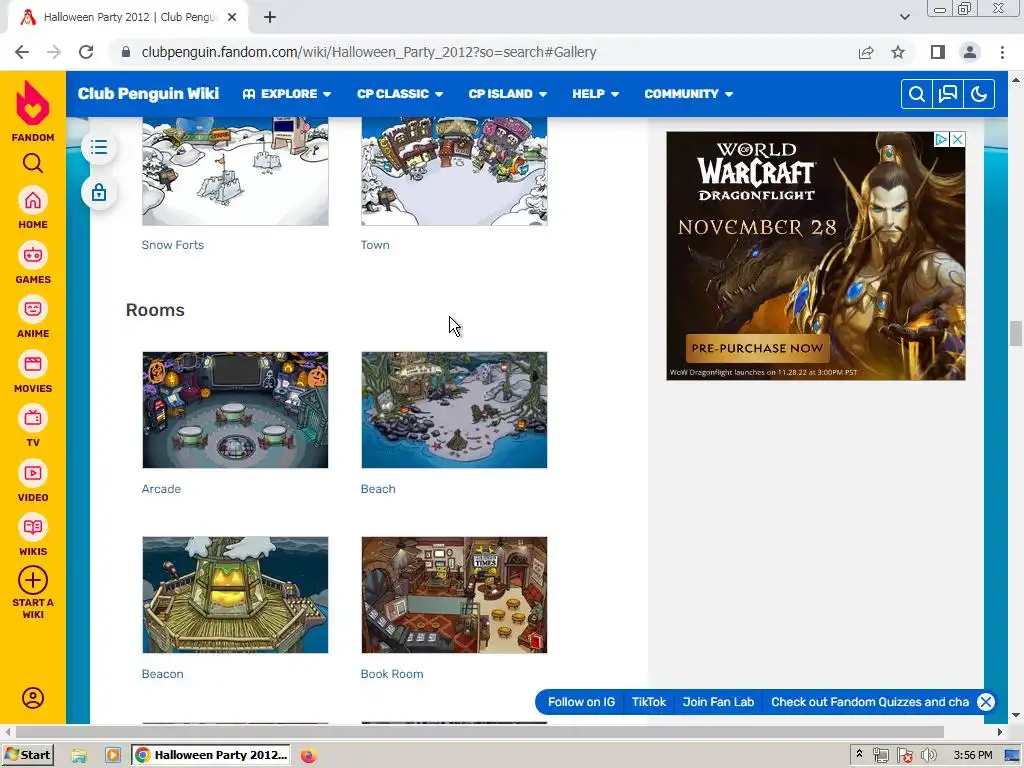1024x768 pixels.
Task: Expand the CP Island dropdown menu
Action: point(507,94)
